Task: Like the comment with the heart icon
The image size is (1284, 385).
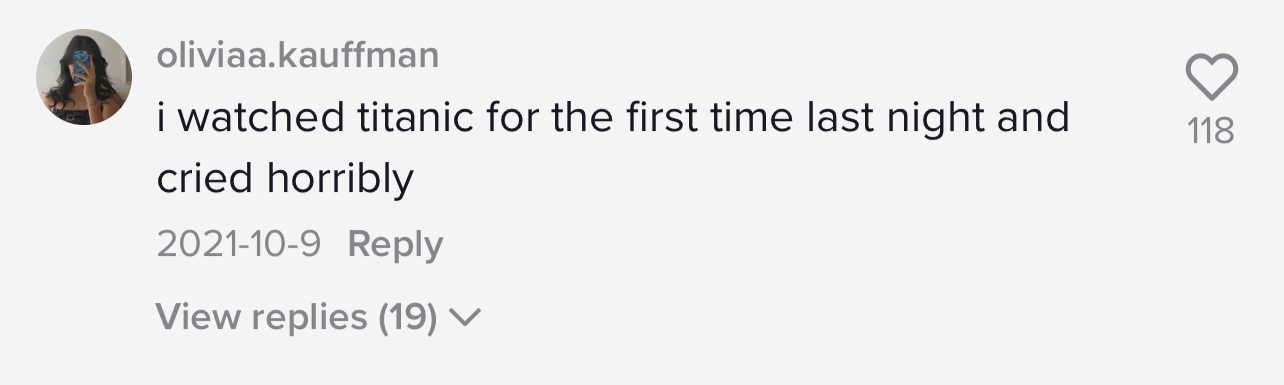Action: click(1211, 77)
